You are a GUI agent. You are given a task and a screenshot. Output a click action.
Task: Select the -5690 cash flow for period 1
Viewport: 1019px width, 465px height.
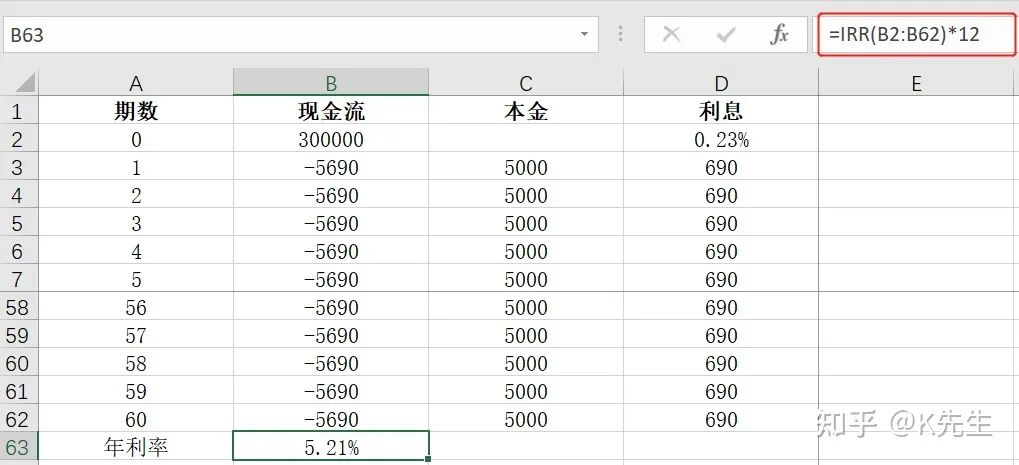click(x=331, y=167)
